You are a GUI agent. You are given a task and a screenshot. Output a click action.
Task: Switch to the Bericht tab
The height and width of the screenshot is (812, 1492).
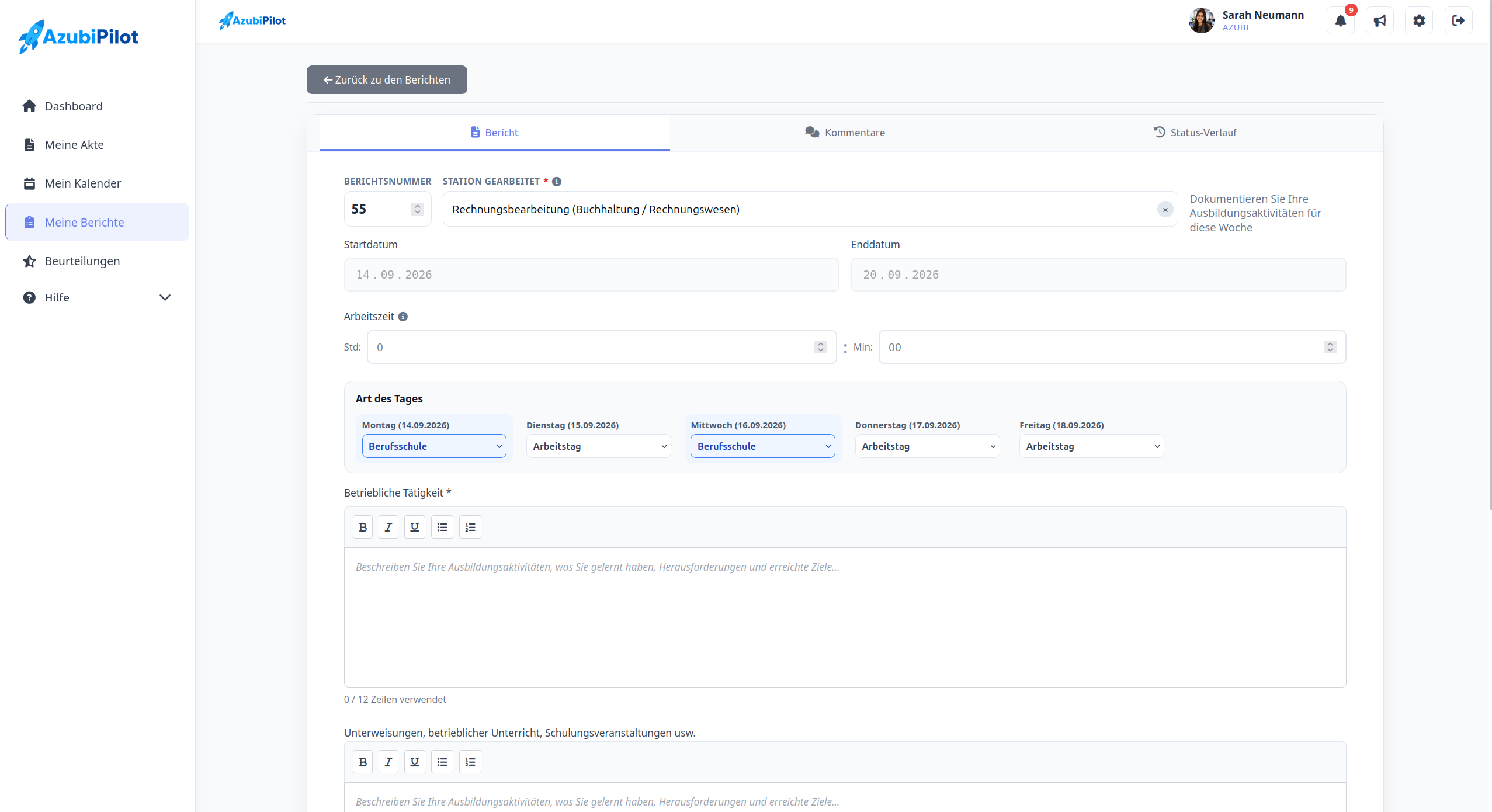(x=495, y=133)
